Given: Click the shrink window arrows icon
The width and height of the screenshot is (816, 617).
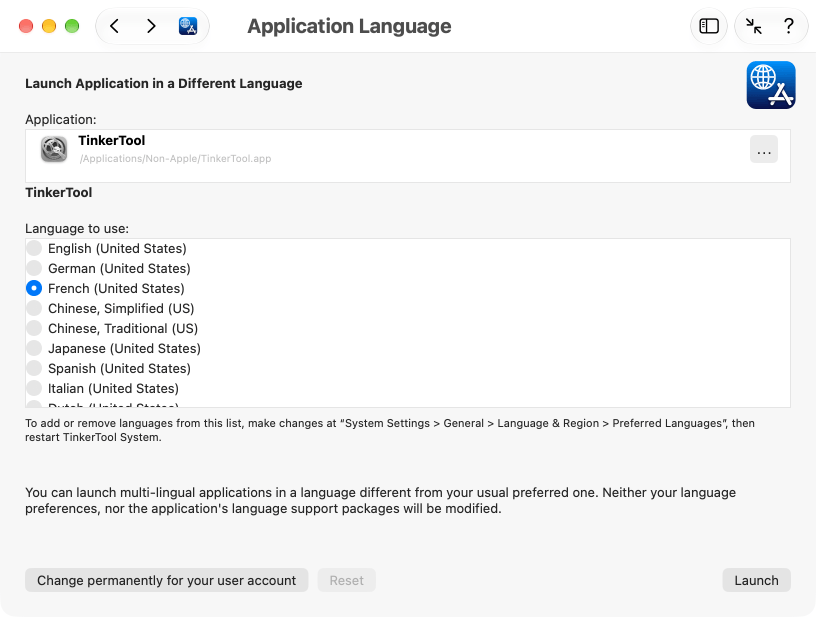Looking at the screenshot, I should click(754, 26).
